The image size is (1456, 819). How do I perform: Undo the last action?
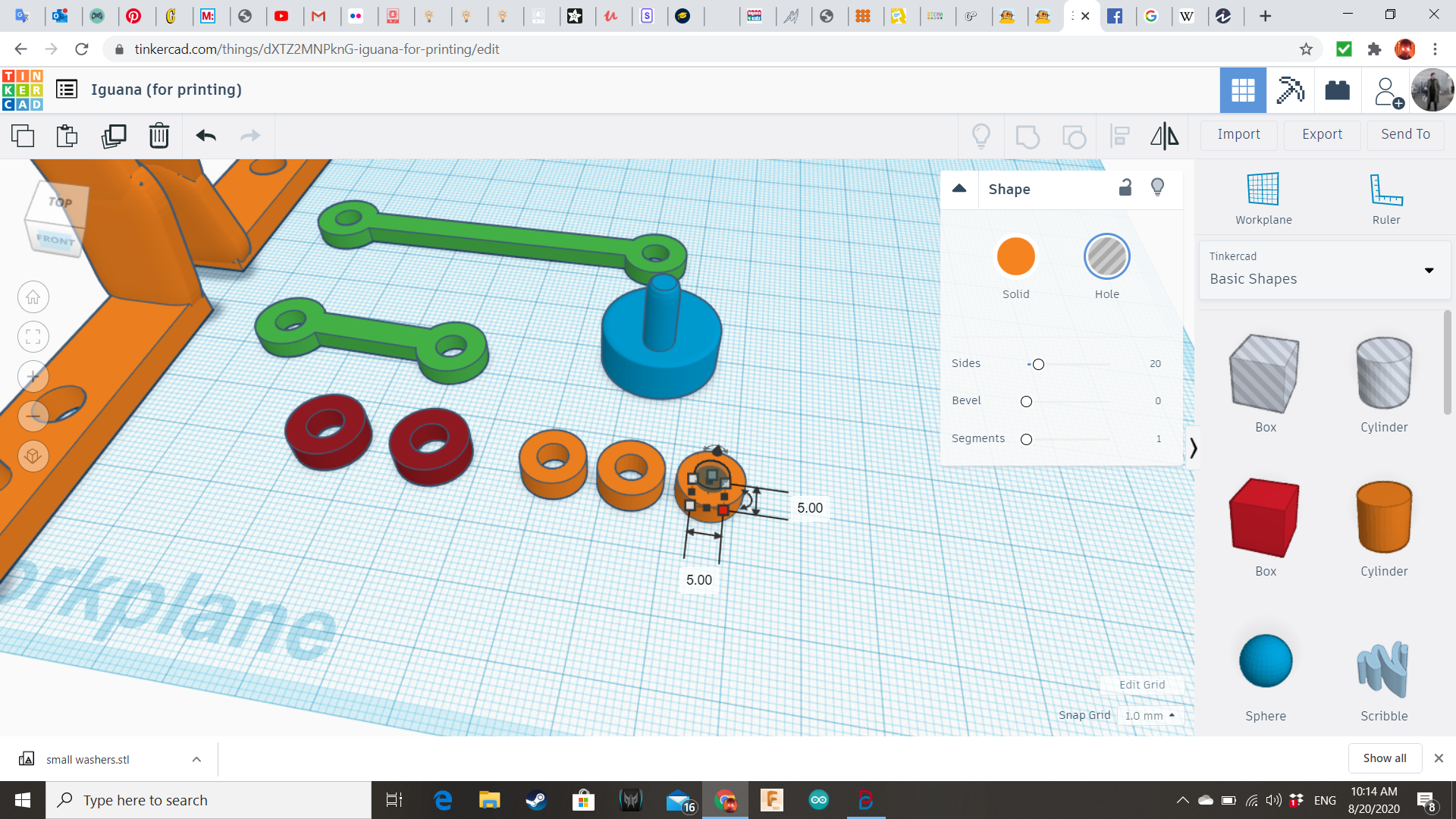206,136
